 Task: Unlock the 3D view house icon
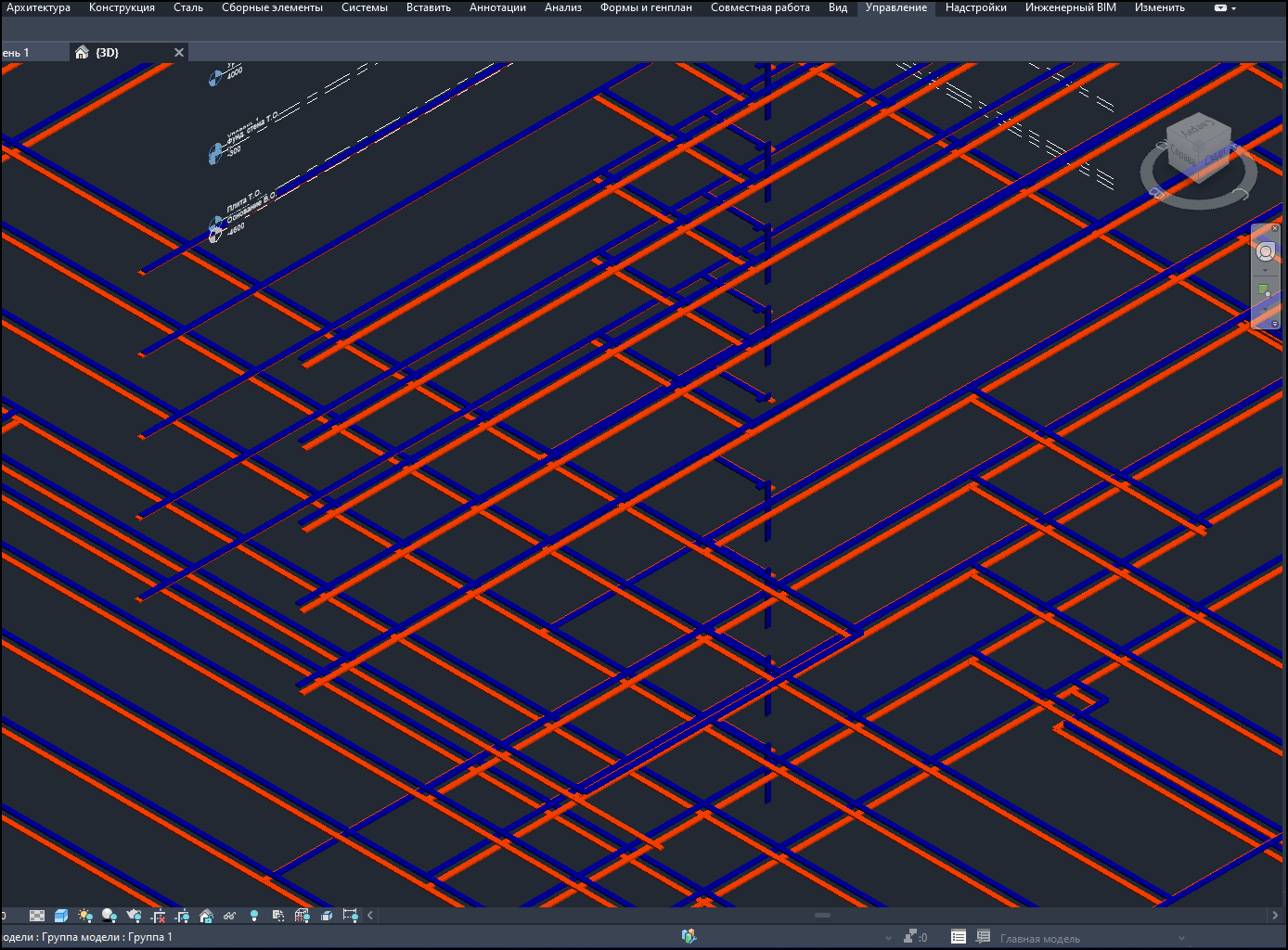pos(206,916)
